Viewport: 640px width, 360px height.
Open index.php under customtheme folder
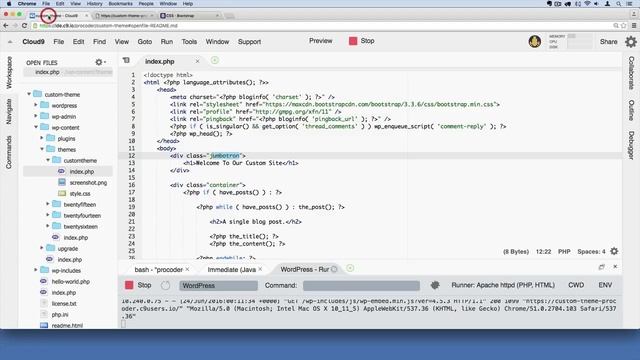82,171
